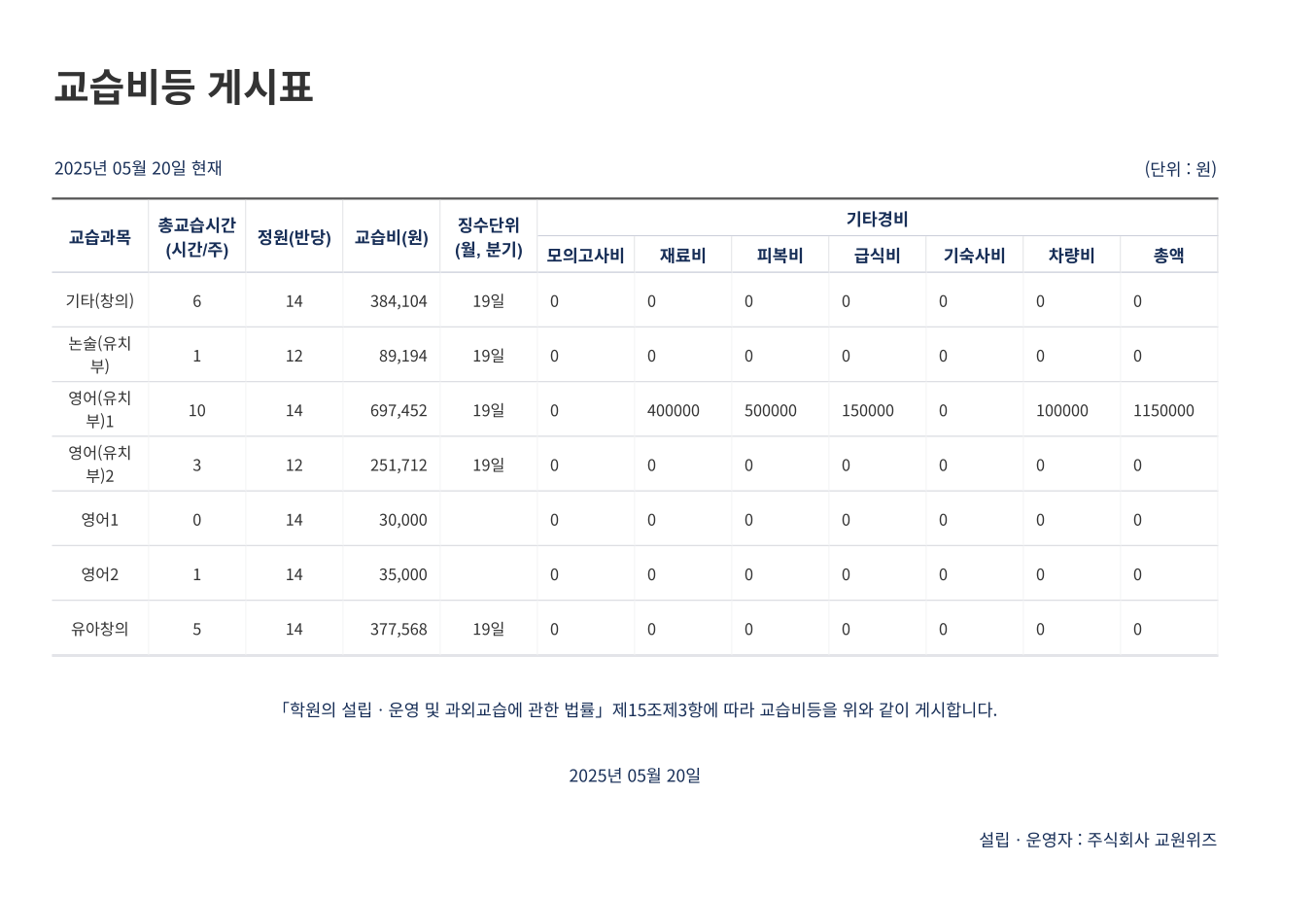Click the 차량비 sub-column header
Image resolution: width=1316 pixels, height=897 pixels.
(x=1071, y=256)
